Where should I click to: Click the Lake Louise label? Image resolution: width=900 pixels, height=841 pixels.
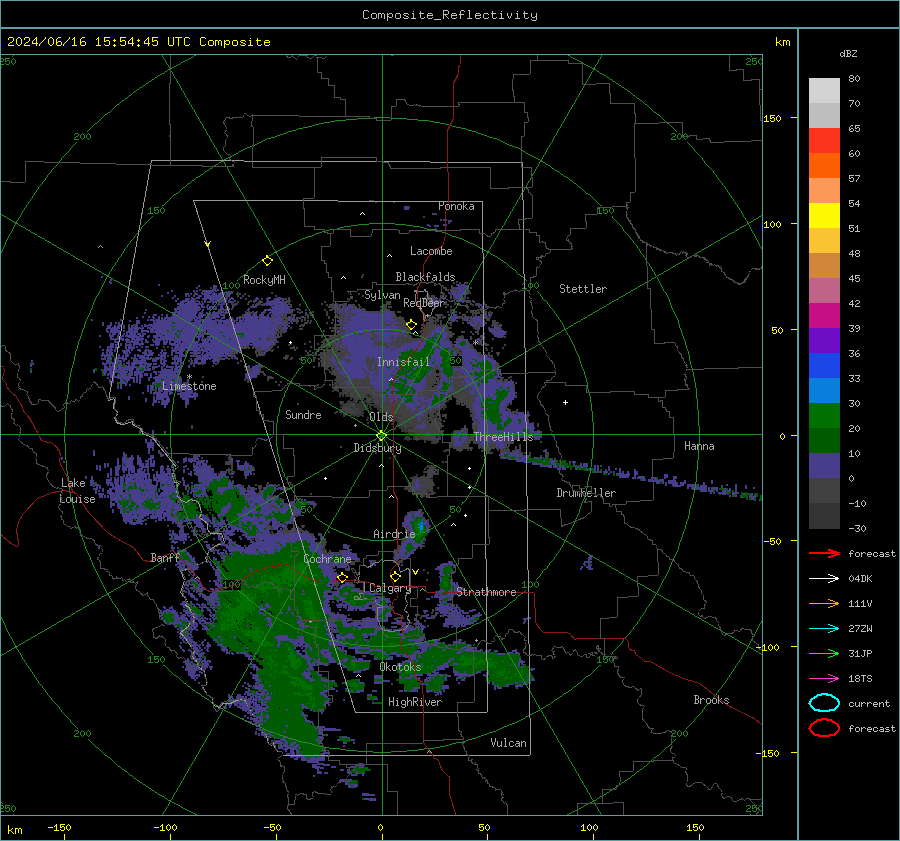point(77,491)
